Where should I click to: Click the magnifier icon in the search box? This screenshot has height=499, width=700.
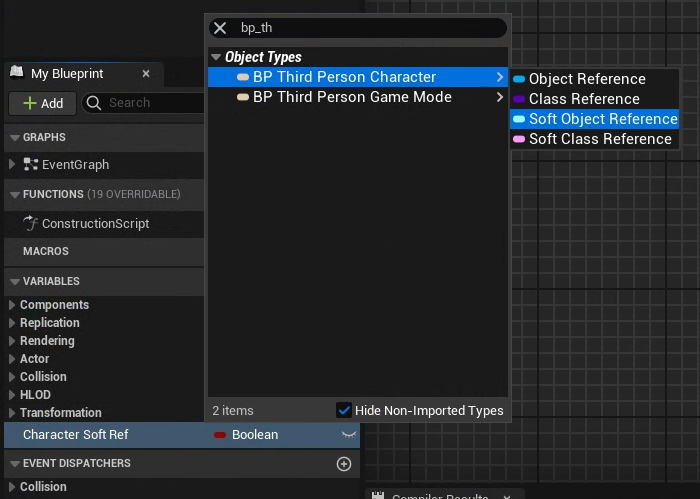[x=94, y=103]
